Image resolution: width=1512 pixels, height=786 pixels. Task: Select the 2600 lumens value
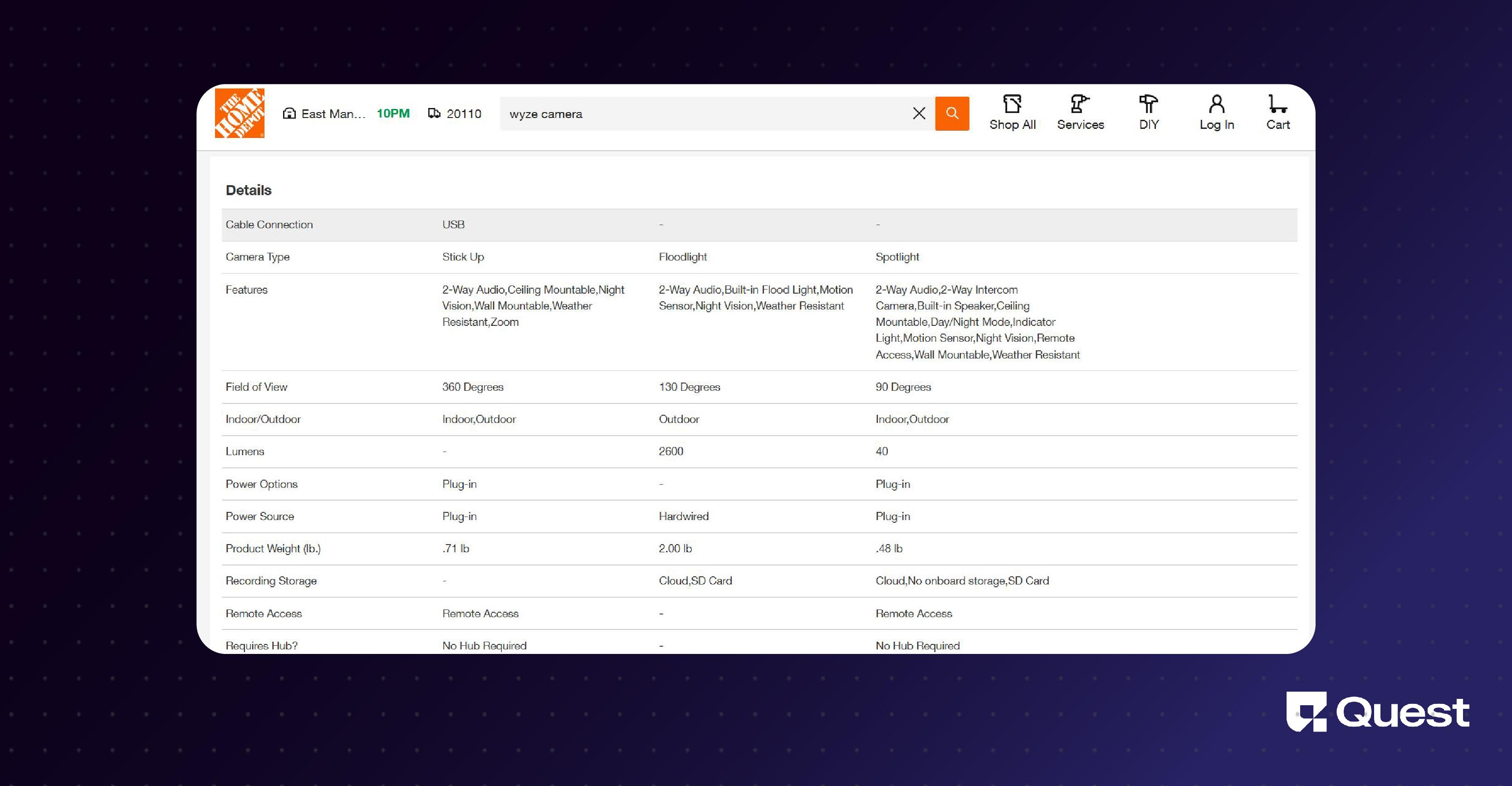pos(670,452)
